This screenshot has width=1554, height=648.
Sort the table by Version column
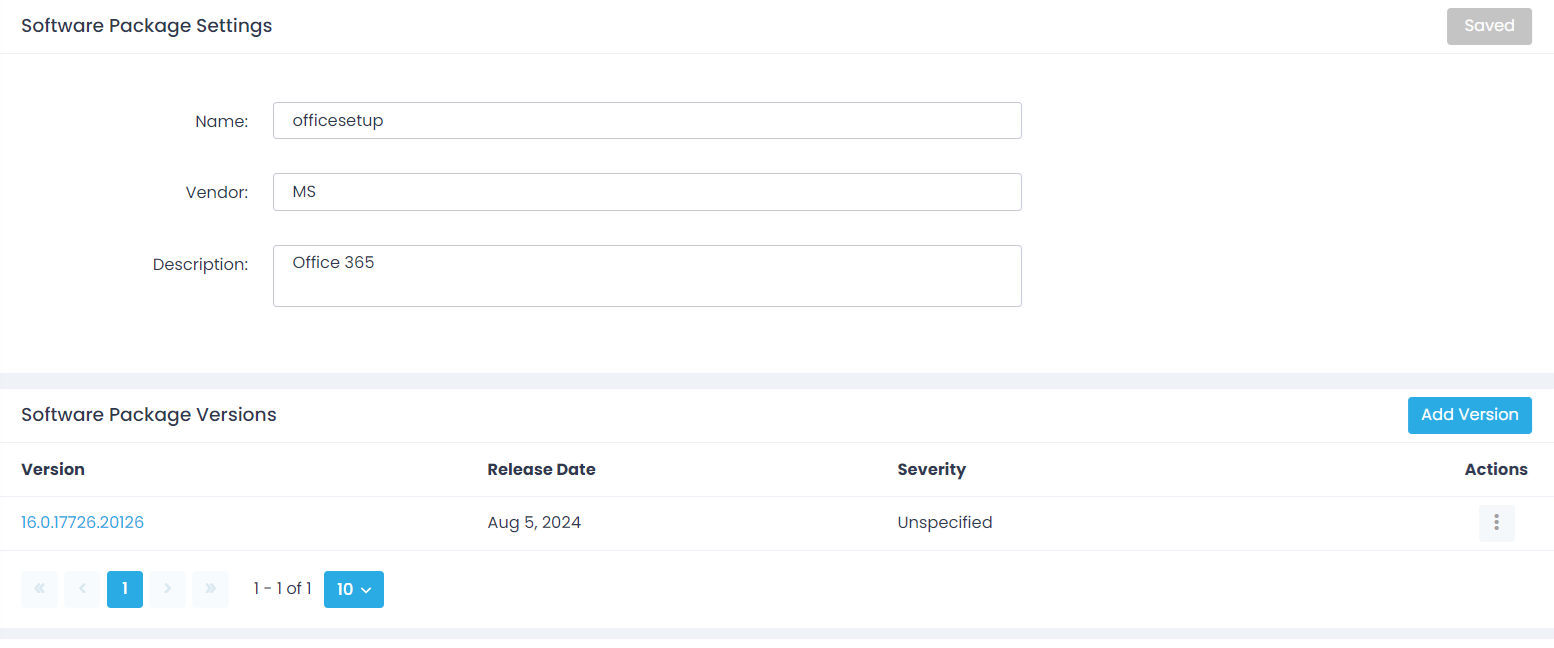click(x=52, y=469)
